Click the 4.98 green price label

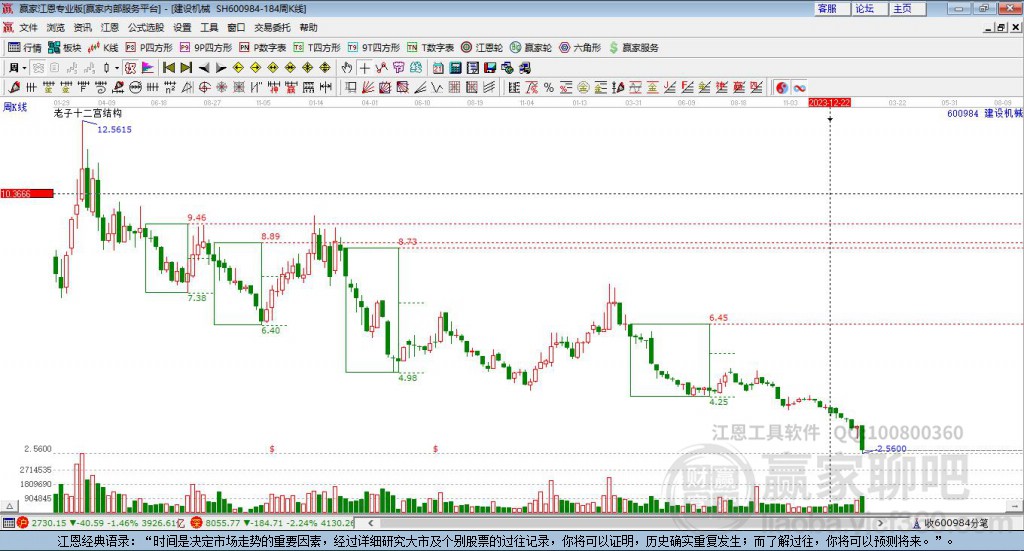point(408,377)
